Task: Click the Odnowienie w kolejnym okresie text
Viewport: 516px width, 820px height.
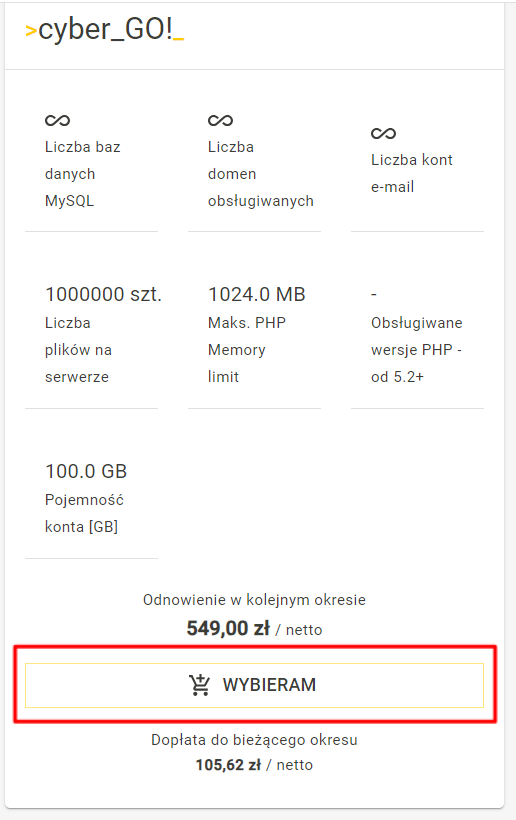Action: click(x=254, y=600)
